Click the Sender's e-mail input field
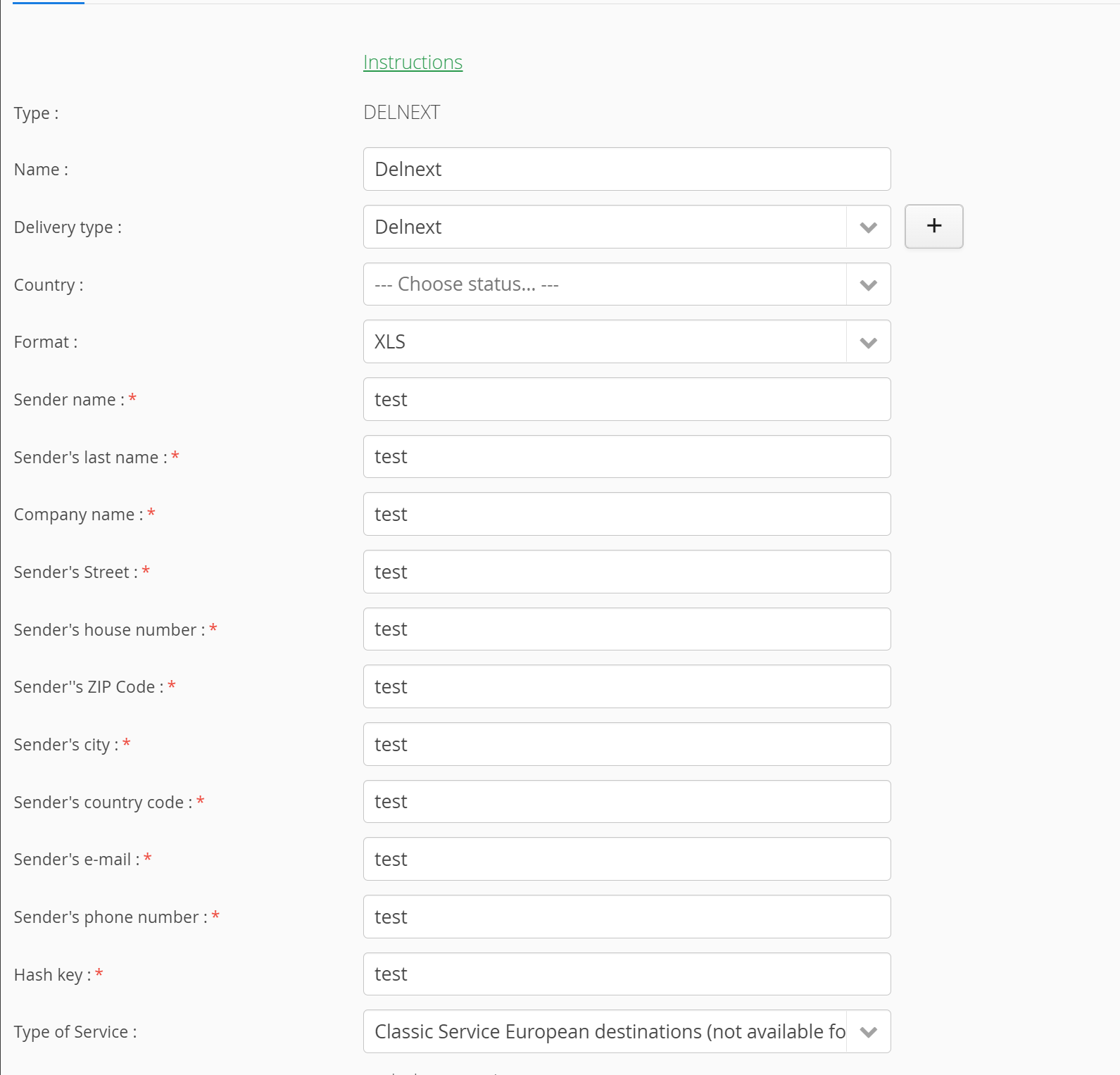This screenshot has width=1120, height=1075. tap(627, 859)
